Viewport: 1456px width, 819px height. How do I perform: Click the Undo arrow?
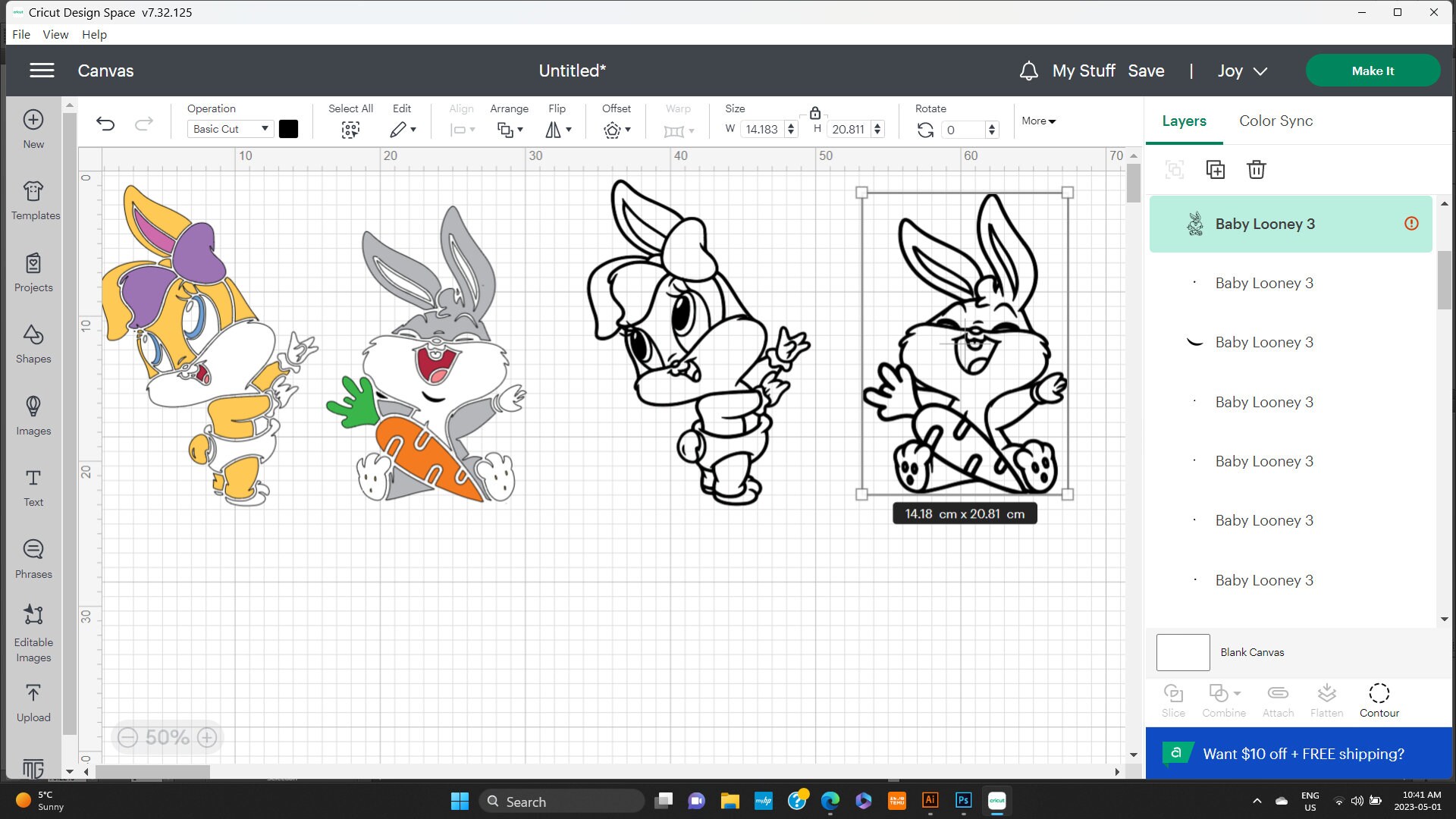pos(105,124)
